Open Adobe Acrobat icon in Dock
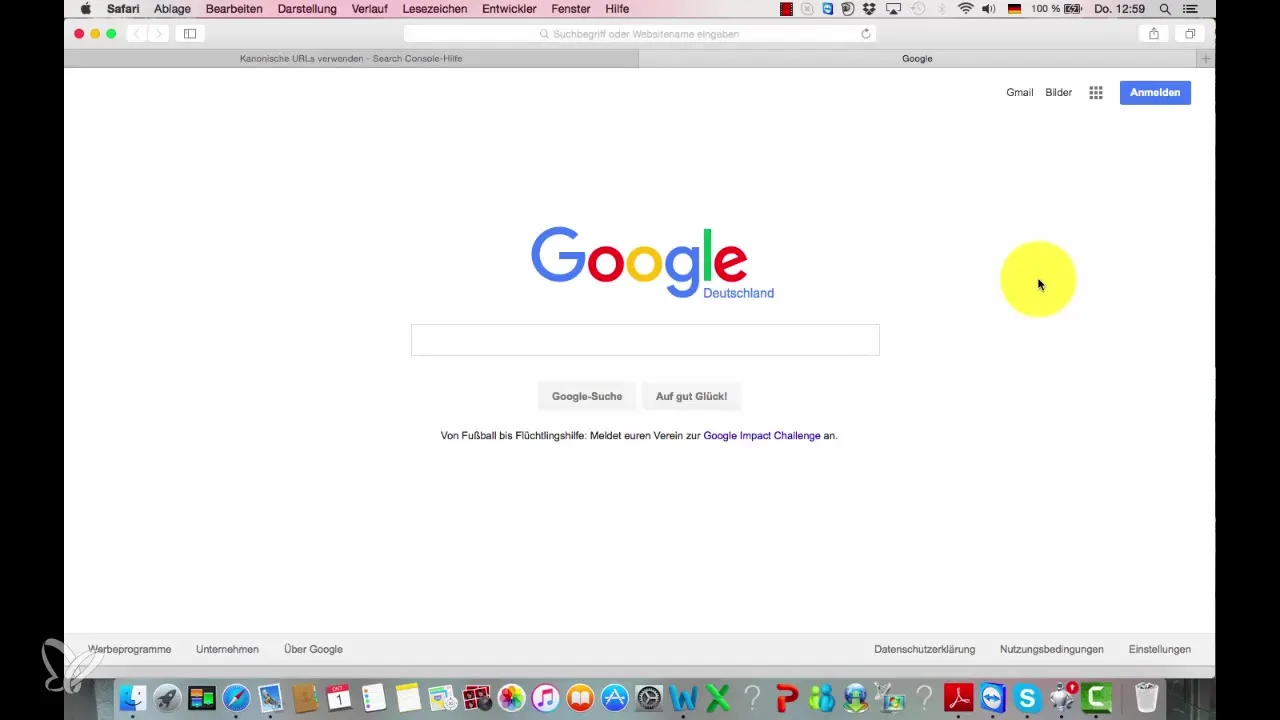 click(x=959, y=697)
